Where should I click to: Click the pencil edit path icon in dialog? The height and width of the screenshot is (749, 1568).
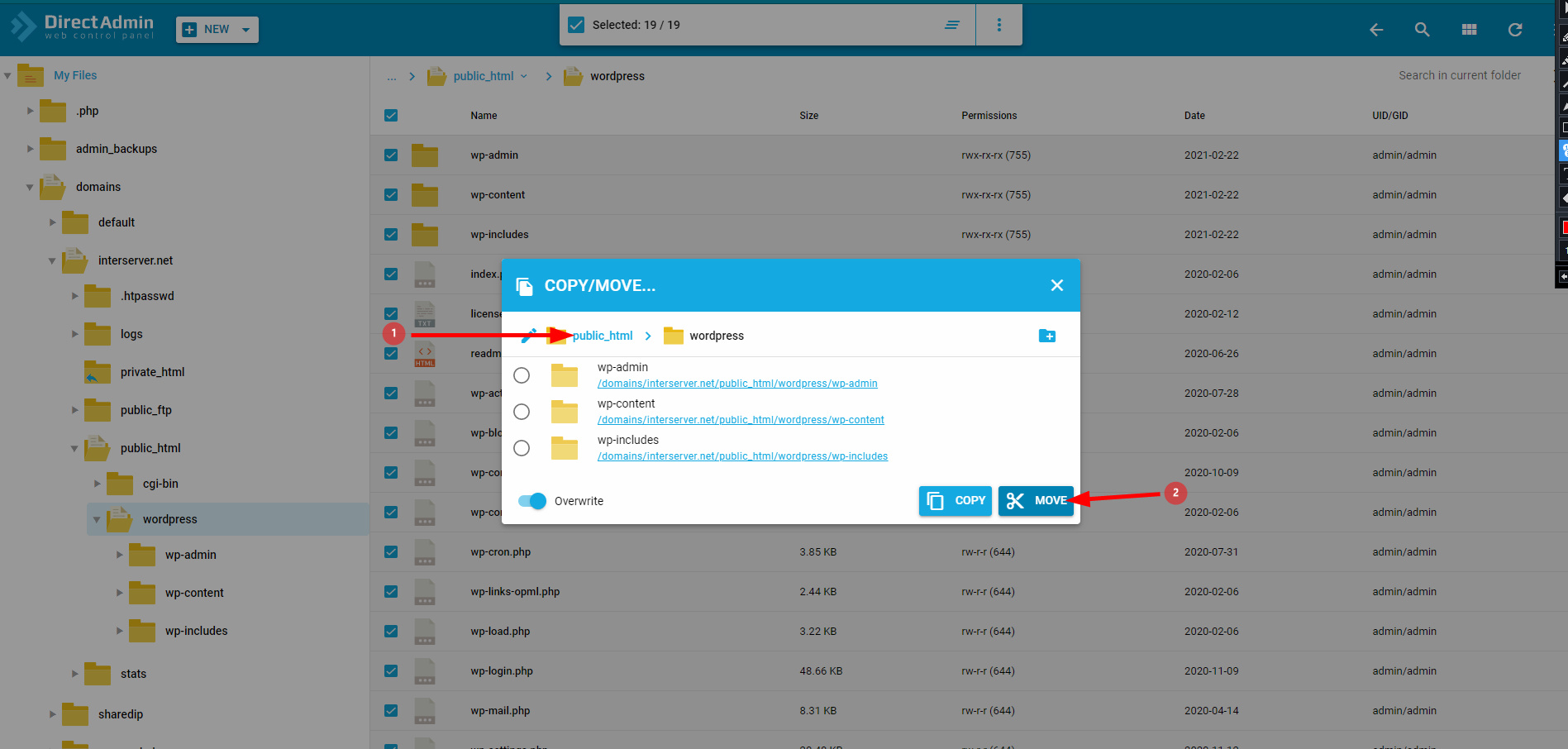529,336
